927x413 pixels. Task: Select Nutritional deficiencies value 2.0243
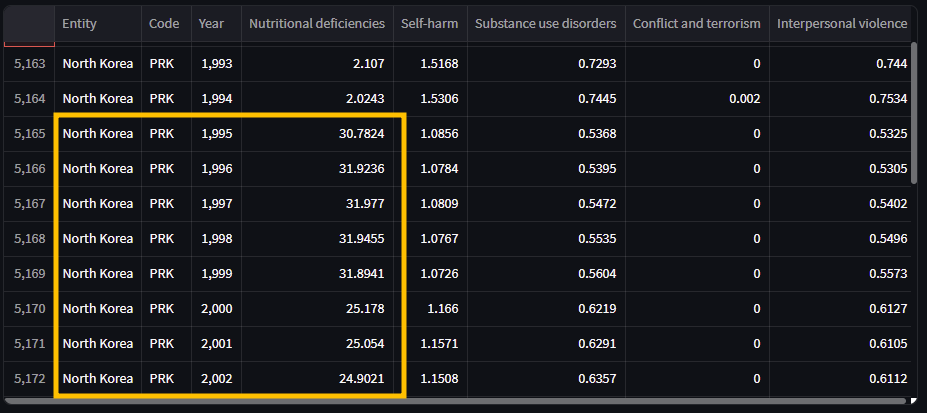click(317, 99)
